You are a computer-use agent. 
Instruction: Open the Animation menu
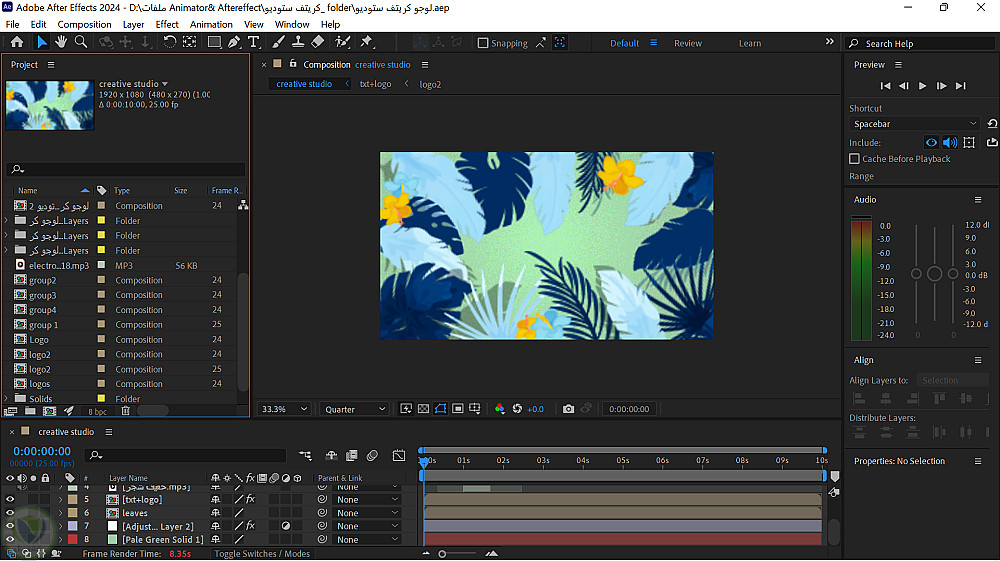[x=211, y=24]
